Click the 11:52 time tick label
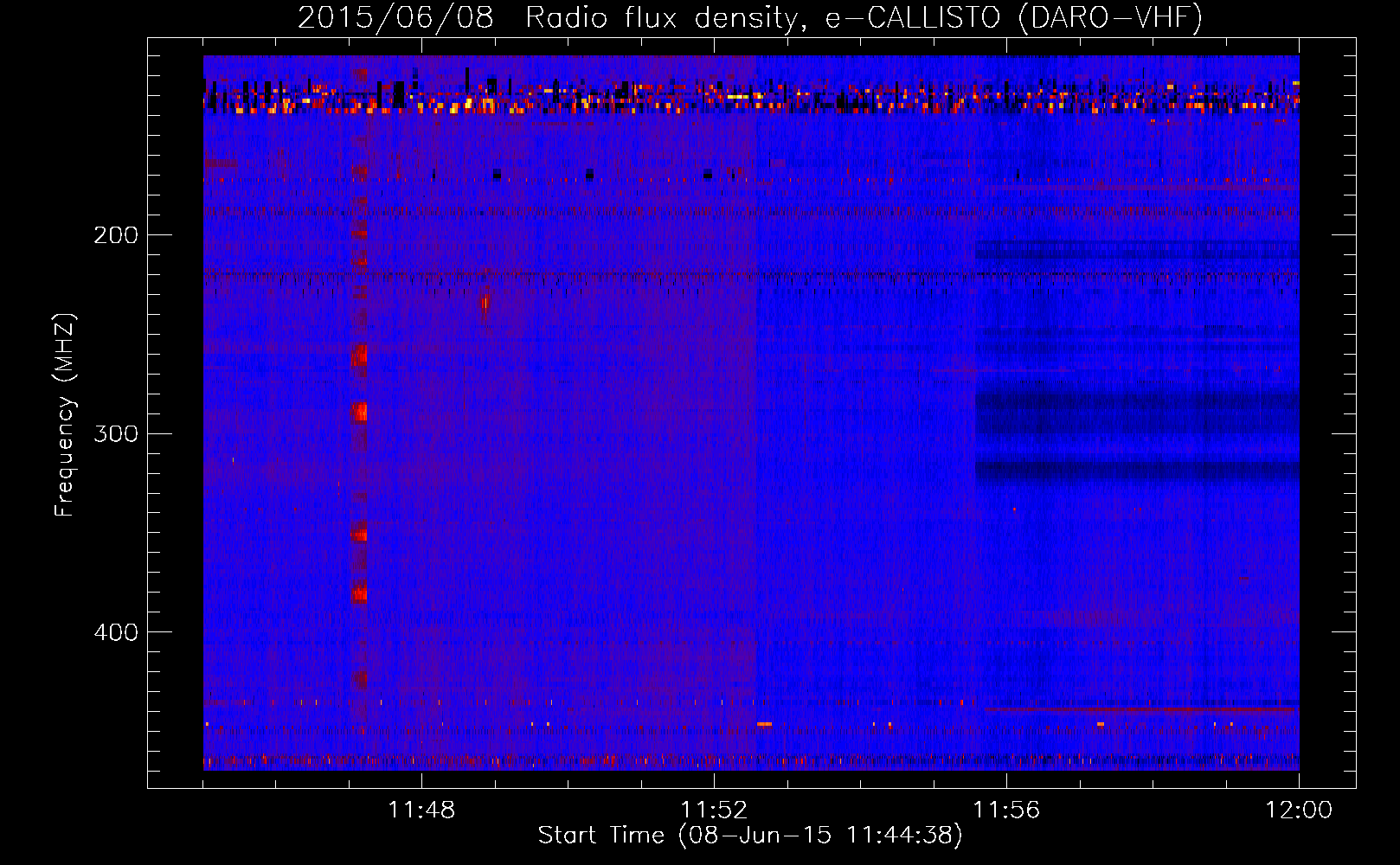Image resolution: width=1400 pixels, height=865 pixels. coord(714,811)
